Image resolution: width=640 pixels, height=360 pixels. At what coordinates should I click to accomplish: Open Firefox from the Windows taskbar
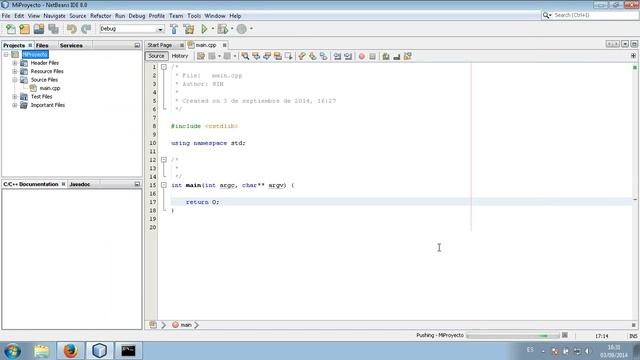click(70, 351)
